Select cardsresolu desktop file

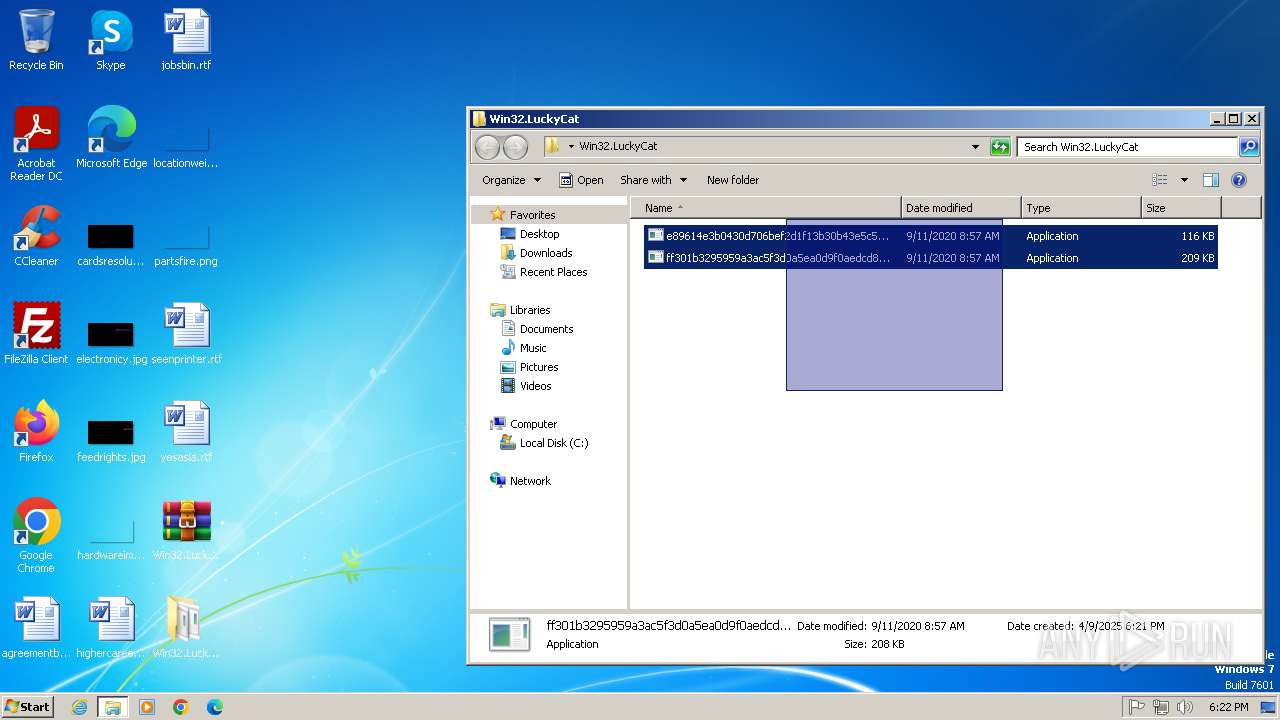point(111,246)
